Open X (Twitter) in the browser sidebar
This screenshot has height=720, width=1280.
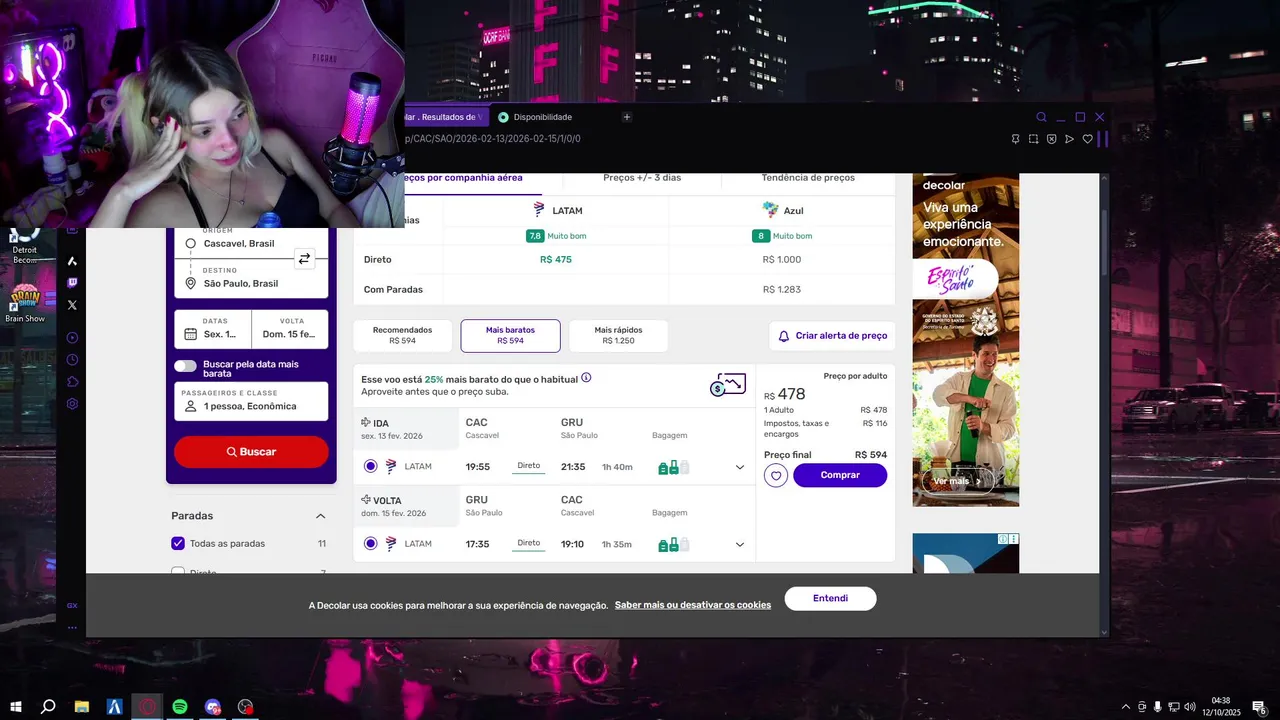(72, 305)
